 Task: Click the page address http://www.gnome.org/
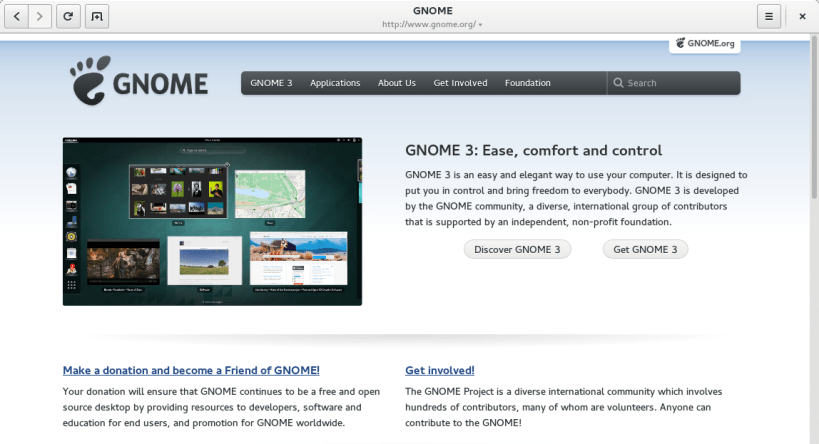pos(429,25)
